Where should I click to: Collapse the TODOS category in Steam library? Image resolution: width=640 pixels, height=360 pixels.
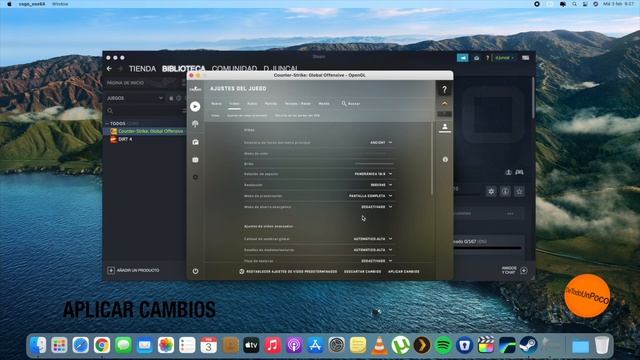(107, 123)
